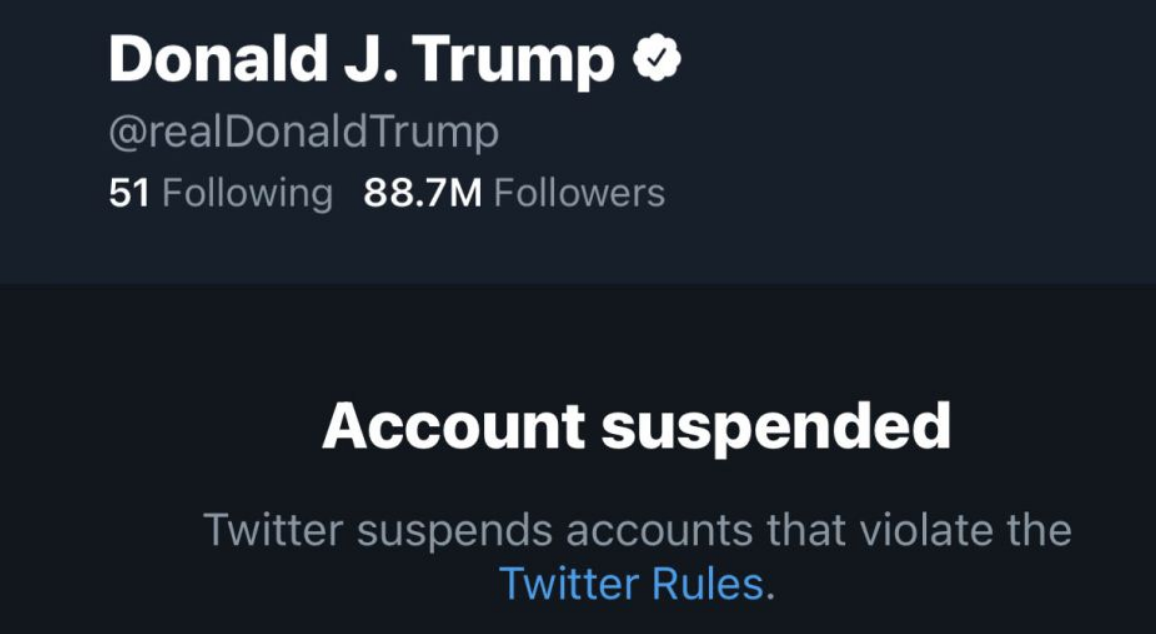The width and height of the screenshot is (1156, 634).
Task: Click the gray word Twitter starting sentence
Action: pyautogui.click(x=273, y=530)
